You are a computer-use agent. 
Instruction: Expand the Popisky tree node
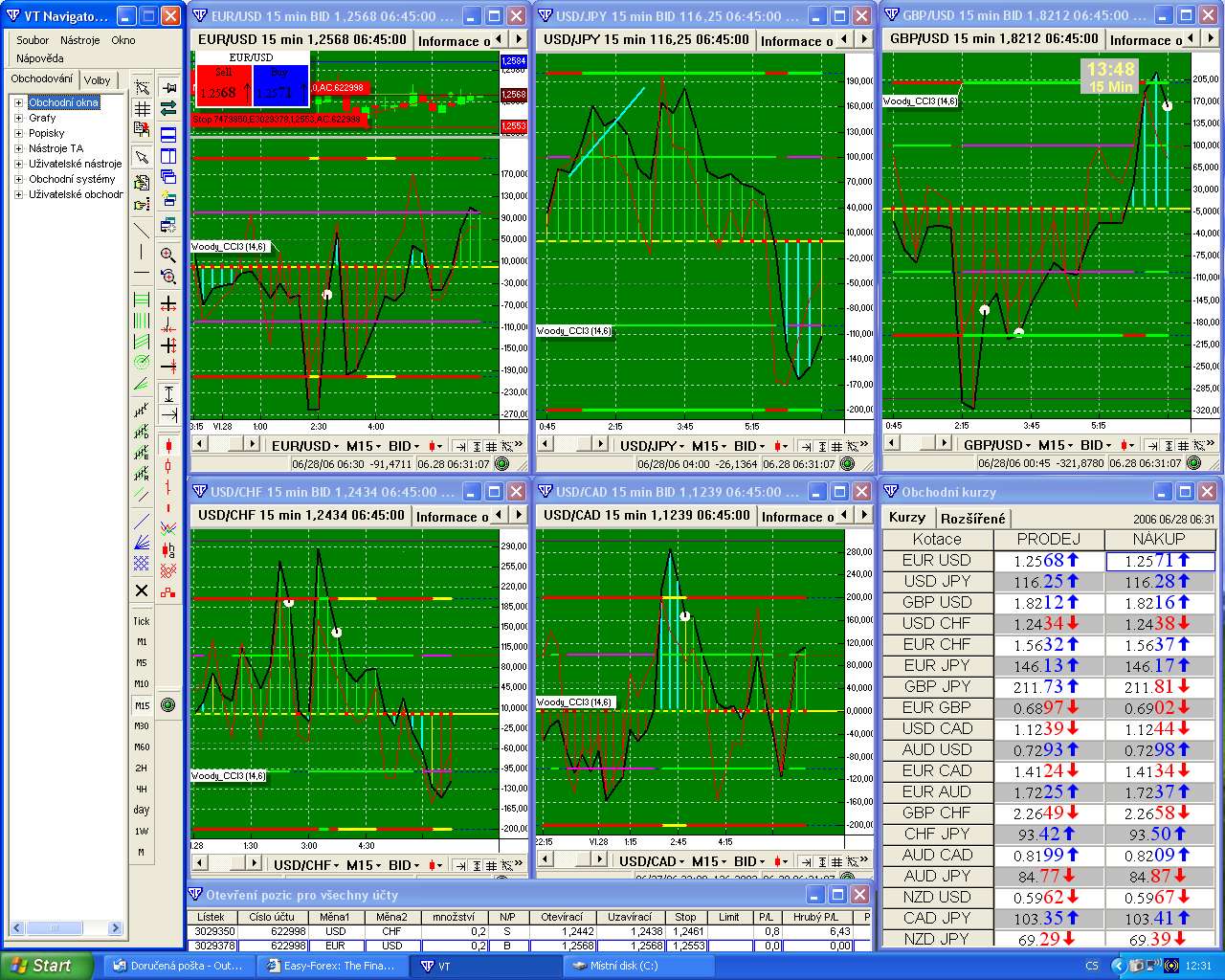(18, 133)
